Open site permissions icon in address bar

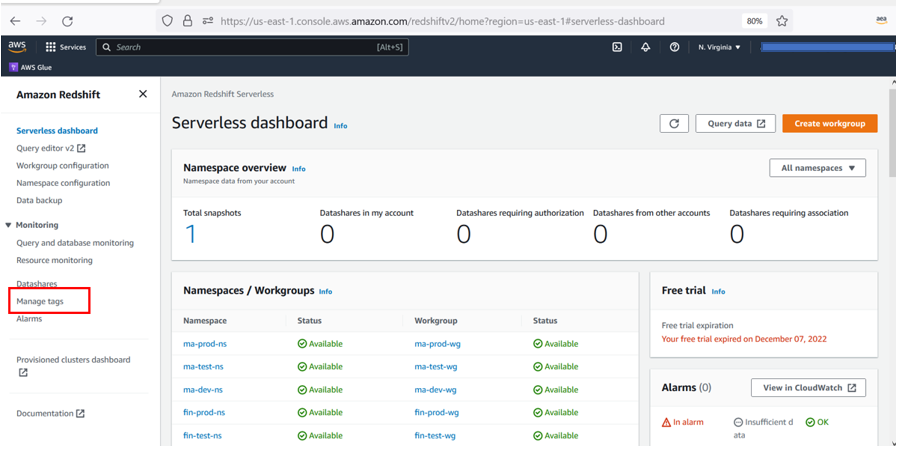tap(208, 21)
